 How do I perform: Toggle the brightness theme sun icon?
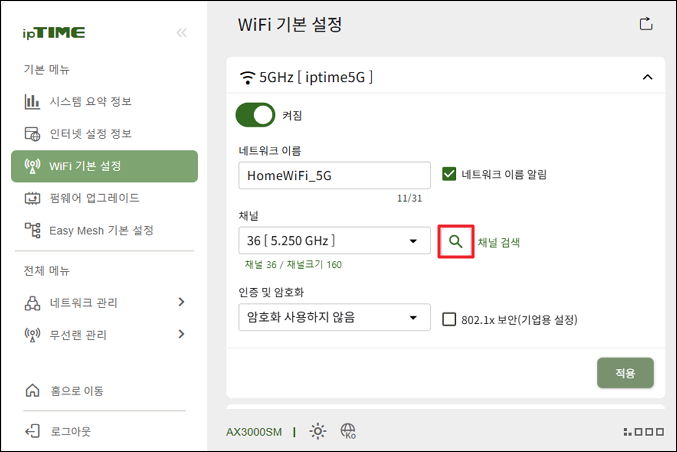click(x=318, y=431)
